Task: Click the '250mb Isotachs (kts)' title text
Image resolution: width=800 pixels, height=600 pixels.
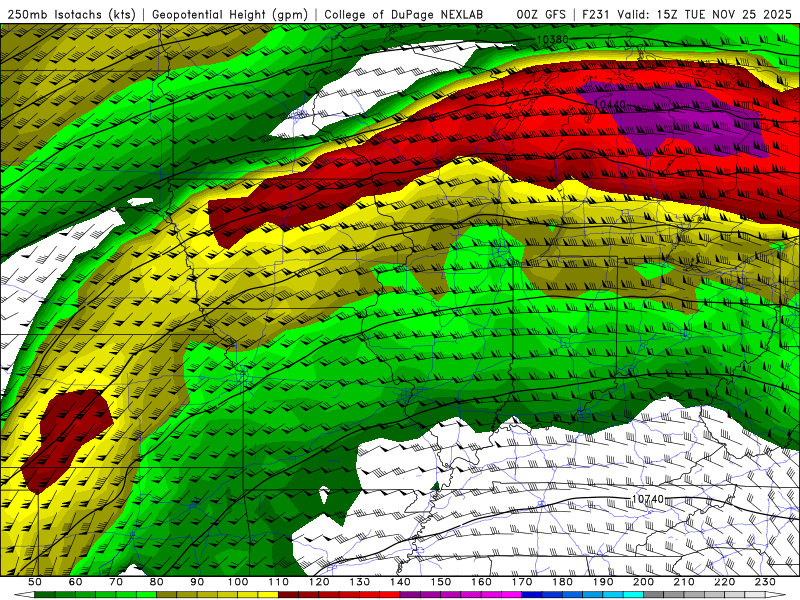Action: 72,14
